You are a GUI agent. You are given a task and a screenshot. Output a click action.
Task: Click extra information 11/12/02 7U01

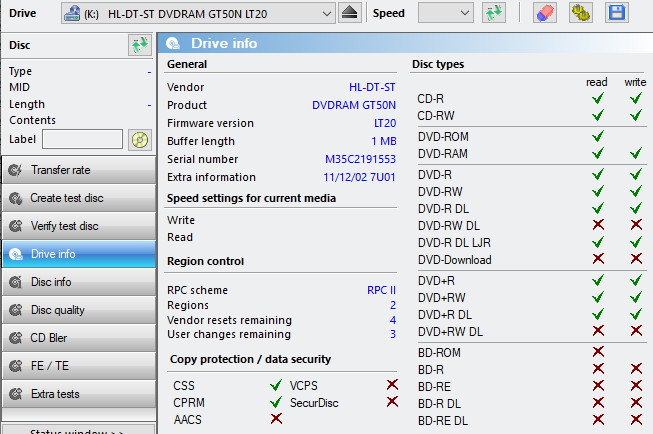(x=359, y=177)
